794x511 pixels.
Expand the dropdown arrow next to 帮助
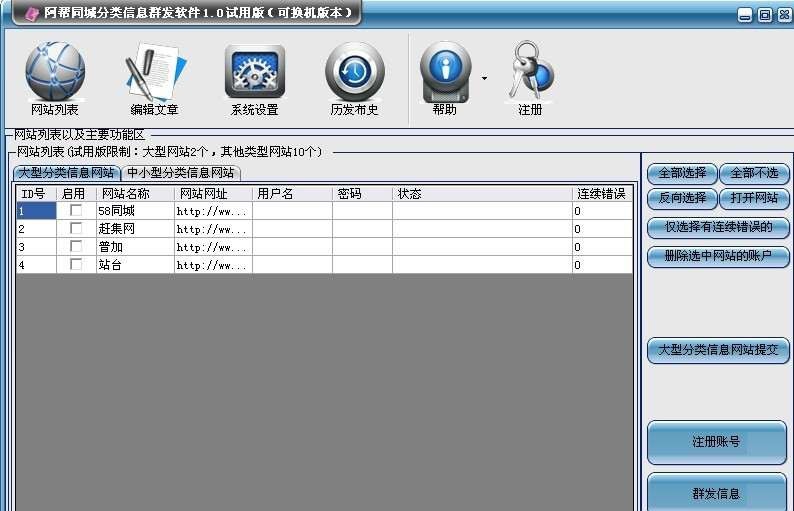pyautogui.click(x=485, y=78)
